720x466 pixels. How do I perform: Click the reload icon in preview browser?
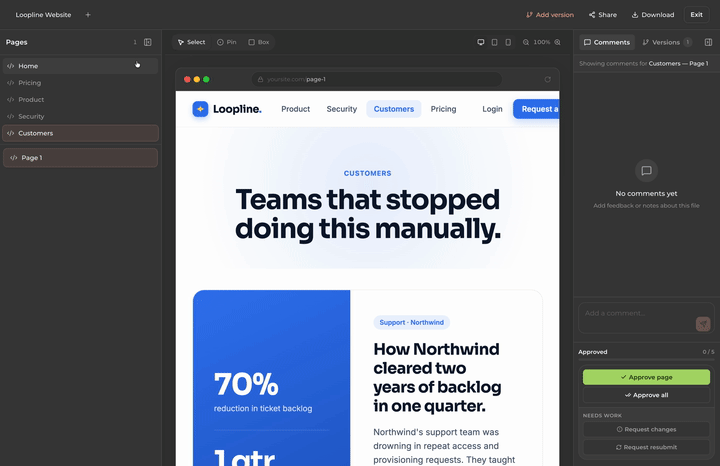tap(548, 79)
